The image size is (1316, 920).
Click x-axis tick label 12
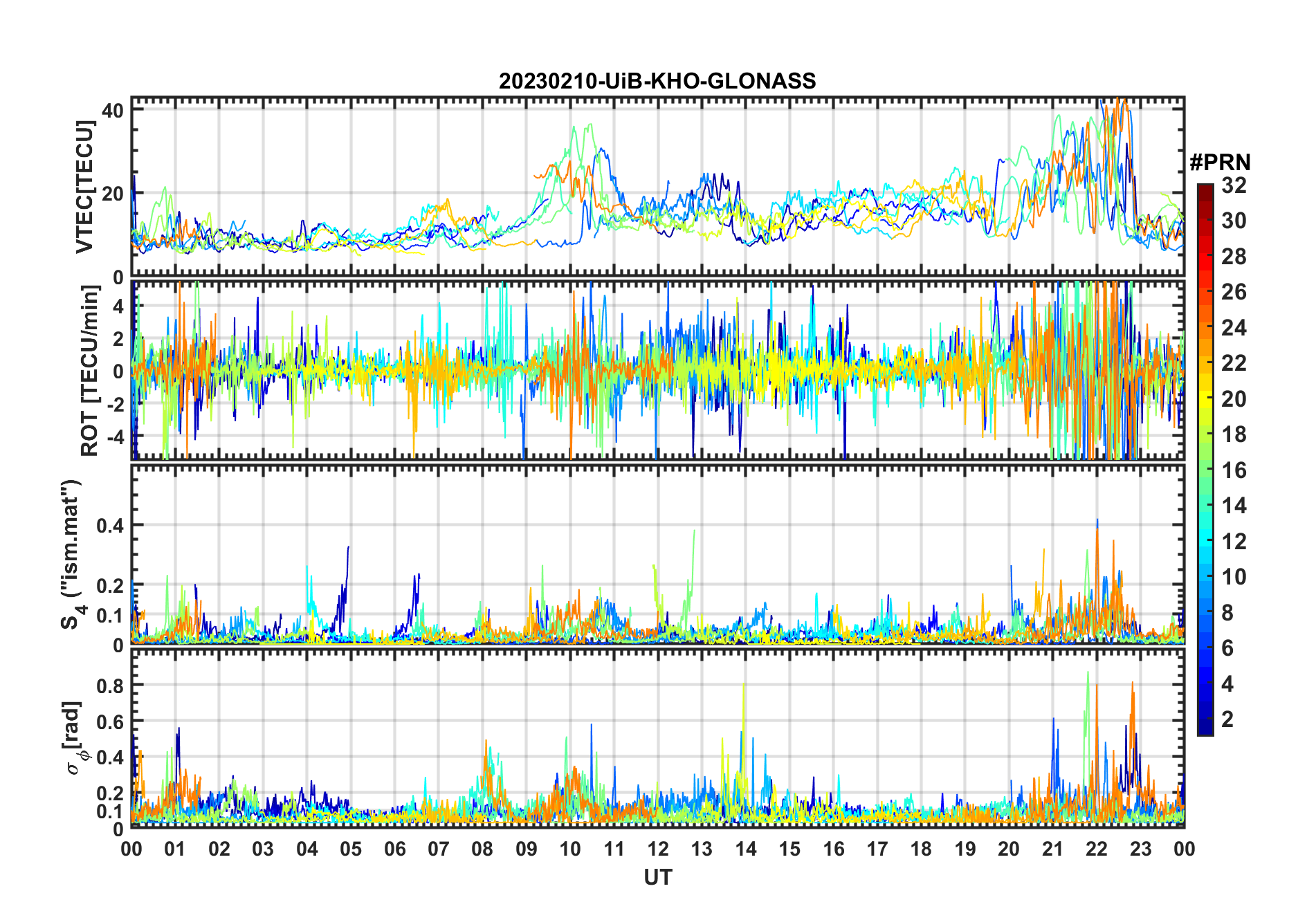[658, 849]
